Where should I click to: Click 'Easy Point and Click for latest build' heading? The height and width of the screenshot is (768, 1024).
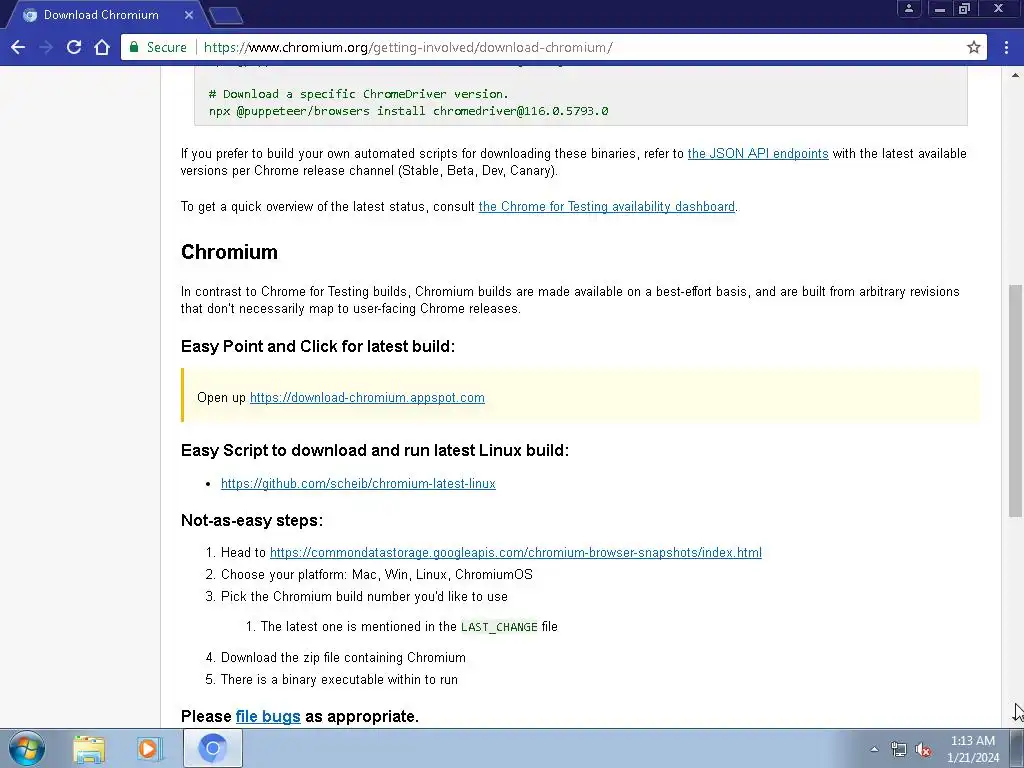[318, 346]
